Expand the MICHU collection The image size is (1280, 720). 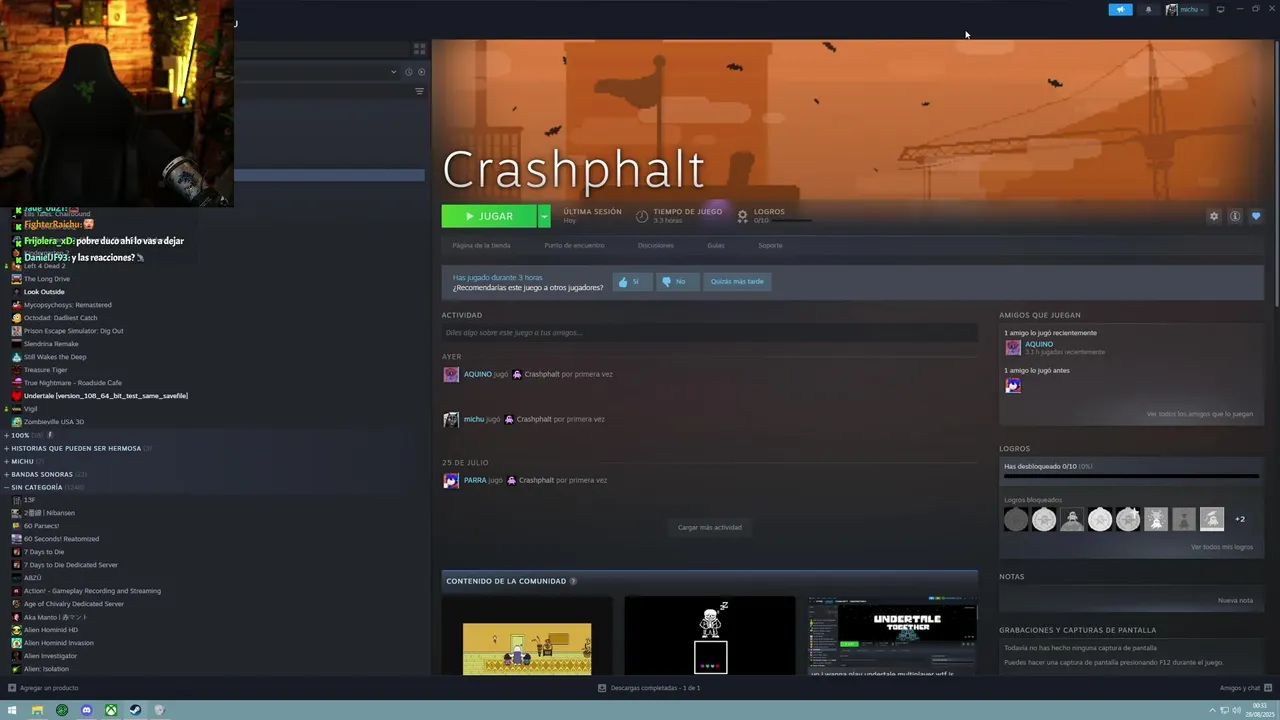click(24, 461)
